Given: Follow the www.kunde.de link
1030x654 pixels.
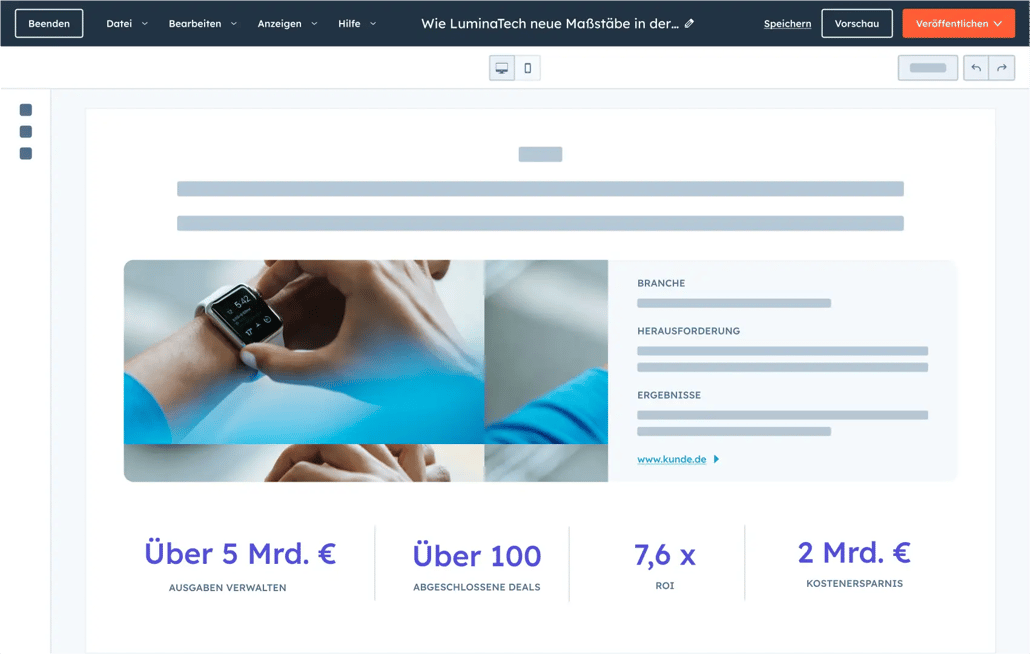Looking at the screenshot, I should click(x=671, y=459).
